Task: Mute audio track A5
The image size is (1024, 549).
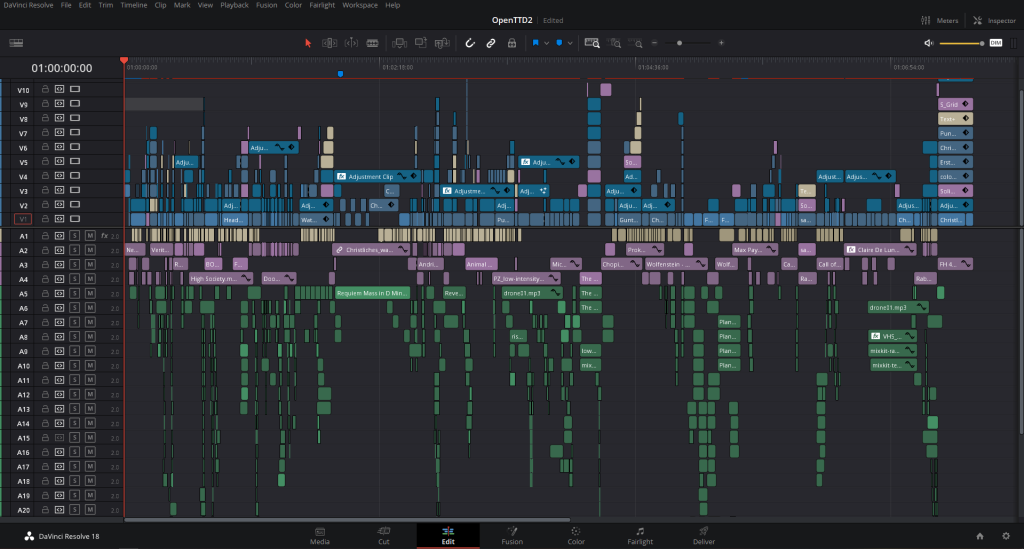Action: 90,294
